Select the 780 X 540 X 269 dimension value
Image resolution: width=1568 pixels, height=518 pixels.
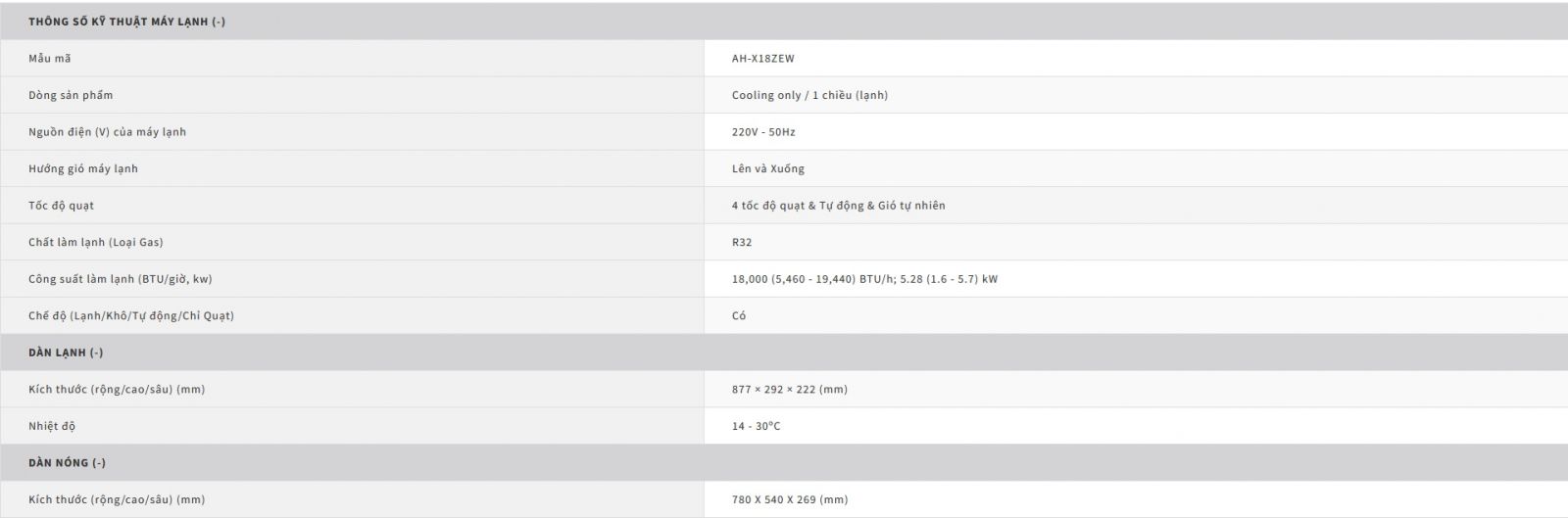click(x=789, y=499)
